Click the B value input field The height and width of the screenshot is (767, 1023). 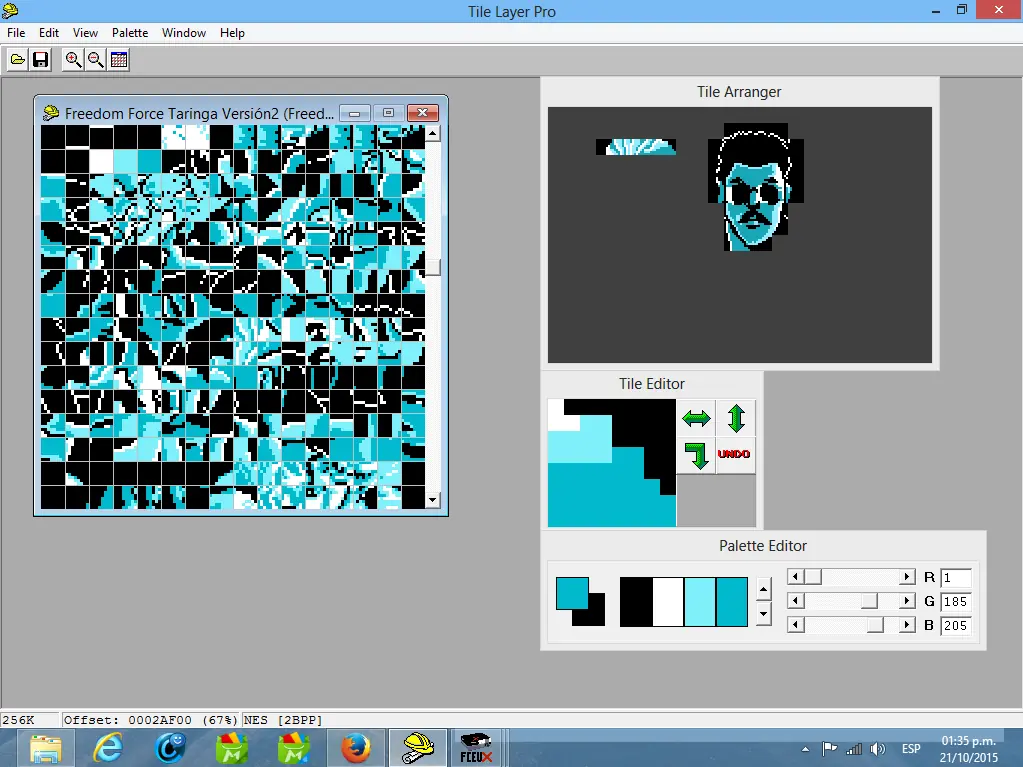[x=956, y=625]
